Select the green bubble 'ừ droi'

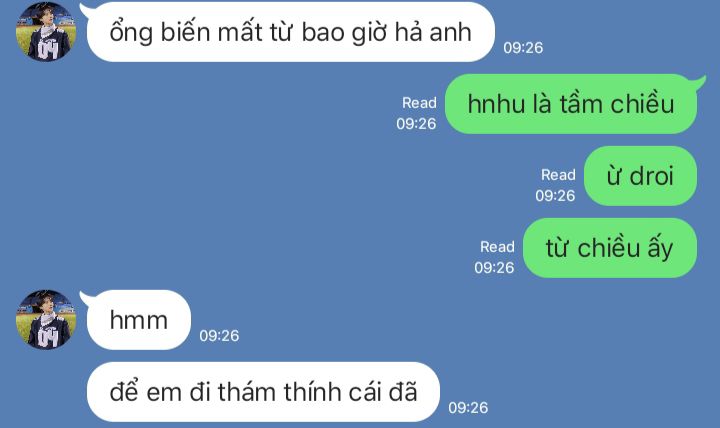pos(640,176)
